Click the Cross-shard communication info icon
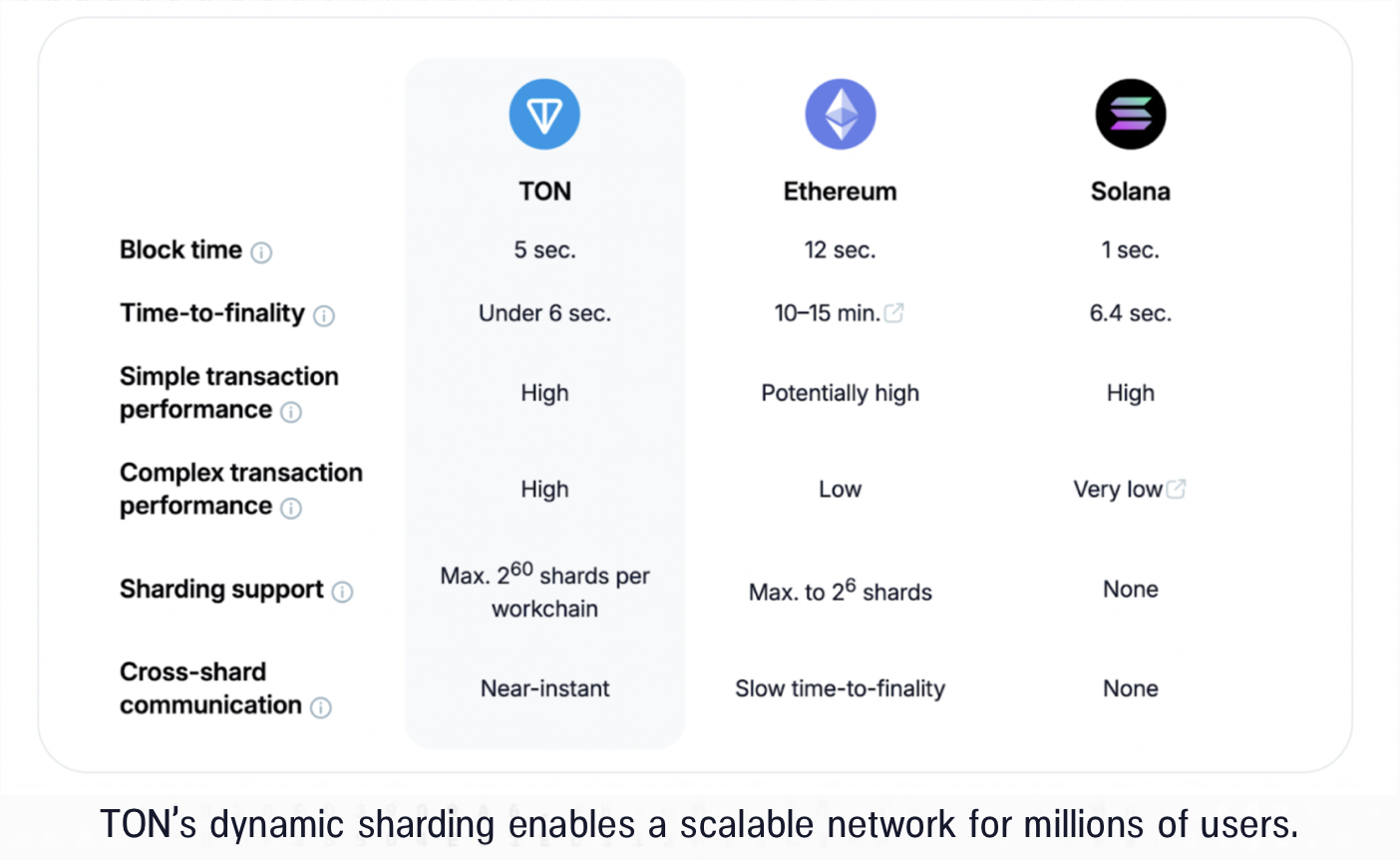 (x=321, y=708)
